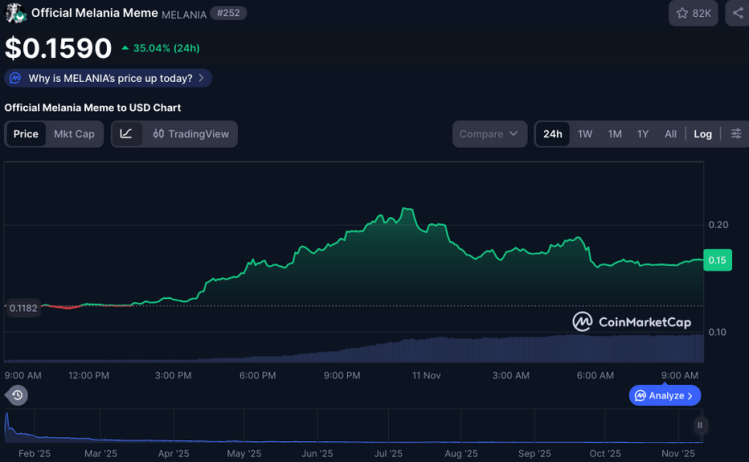Click the history clock icon below chart
Screen dimensions: 749x462
[x=17, y=395]
